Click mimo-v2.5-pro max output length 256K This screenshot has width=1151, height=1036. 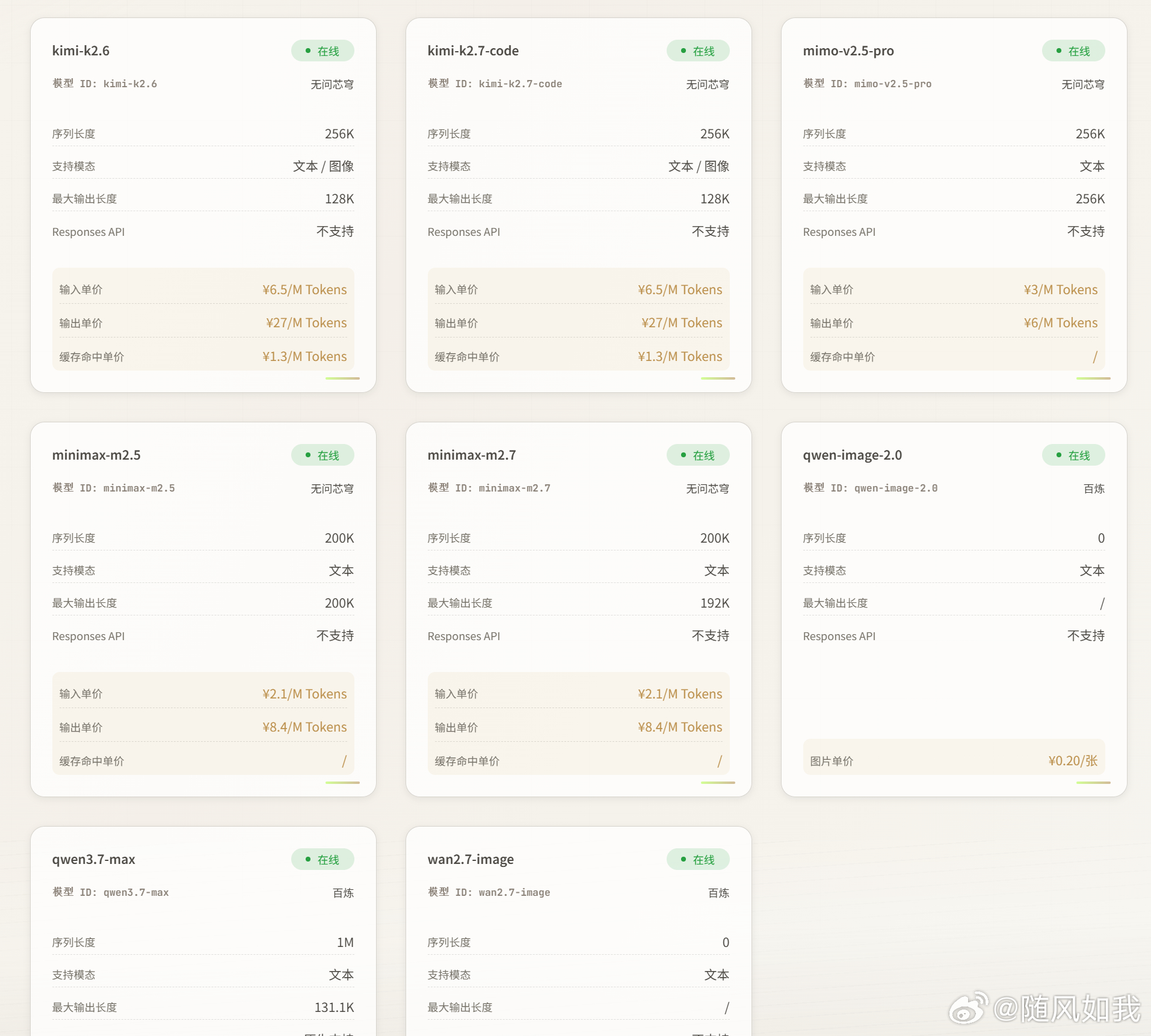[x=1090, y=199]
